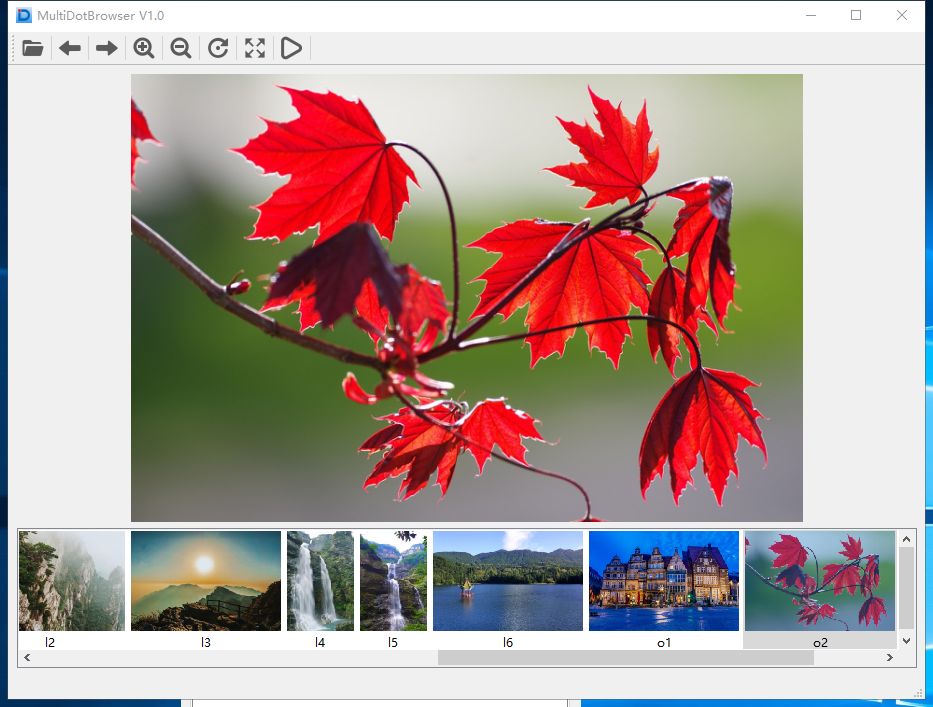Select the l3 sunrise mountain thumbnail

206,581
